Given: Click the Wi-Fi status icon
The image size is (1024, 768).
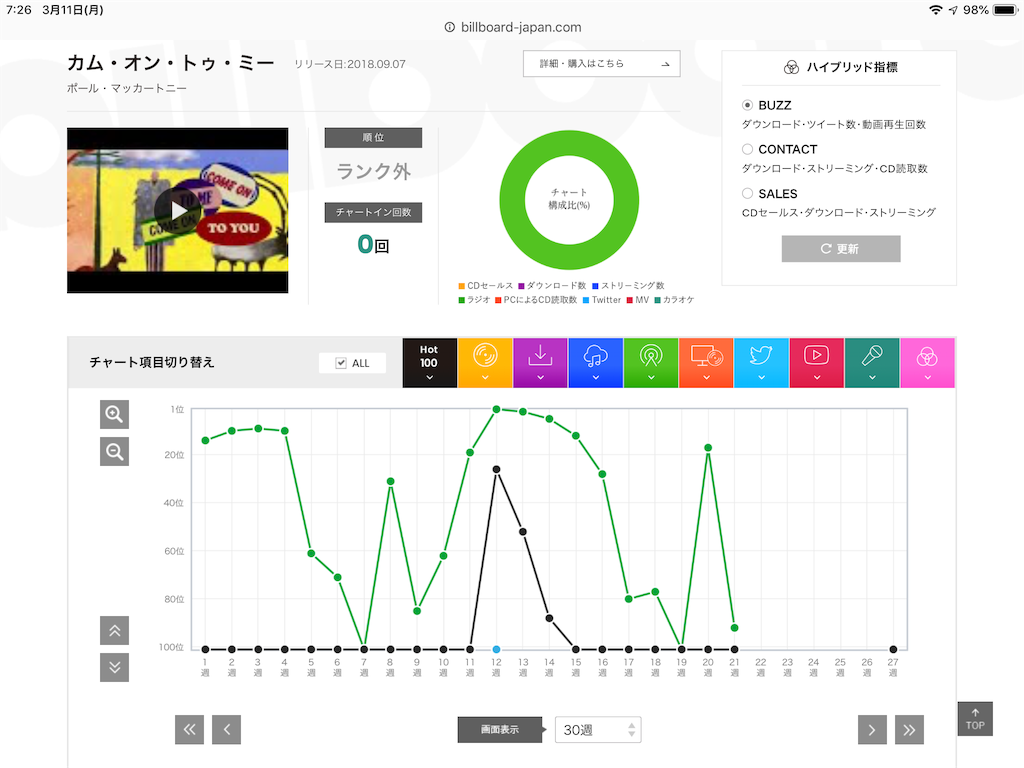Looking at the screenshot, I should click(x=936, y=10).
